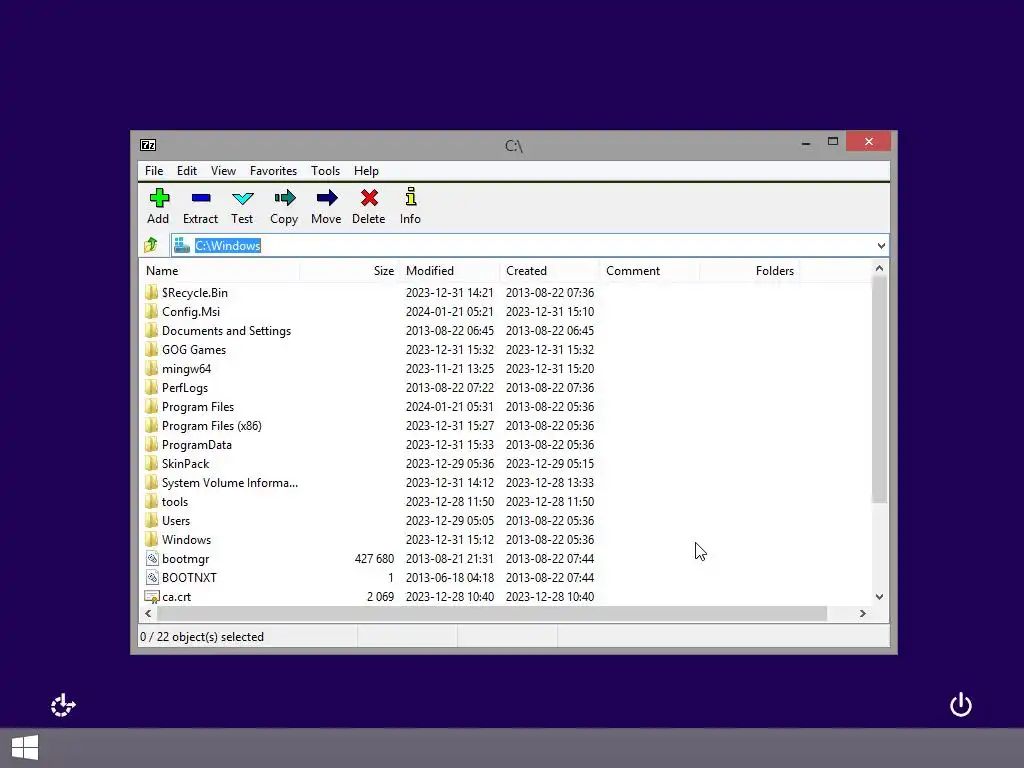Image resolution: width=1024 pixels, height=768 pixels.
Task: Select the BOOTNXT file icon
Action: point(152,577)
